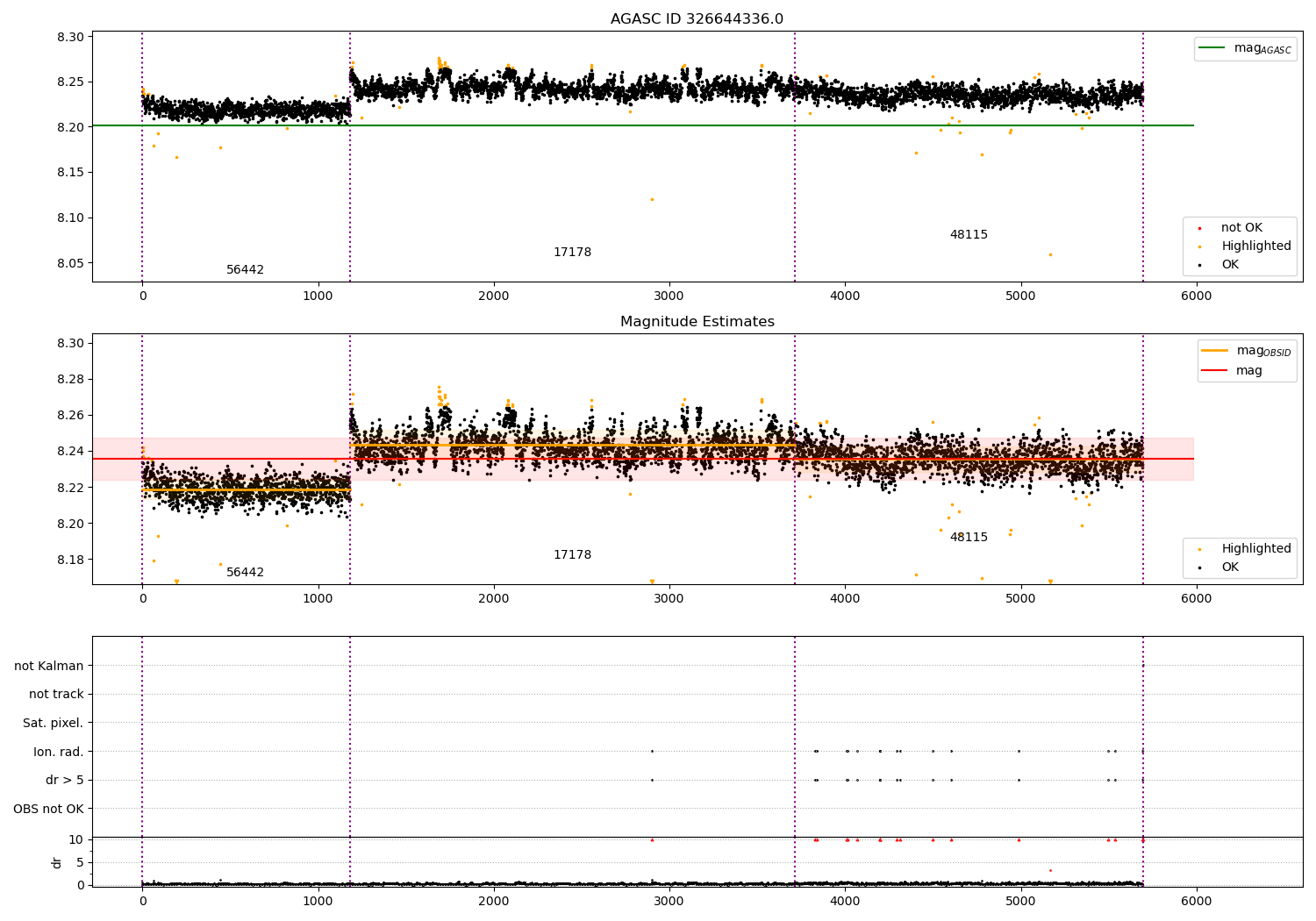Click the 'AGASC ID 326644336.0' title
Image resolution: width=1316 pixels, height=921 pixels.
click(697, 19)
